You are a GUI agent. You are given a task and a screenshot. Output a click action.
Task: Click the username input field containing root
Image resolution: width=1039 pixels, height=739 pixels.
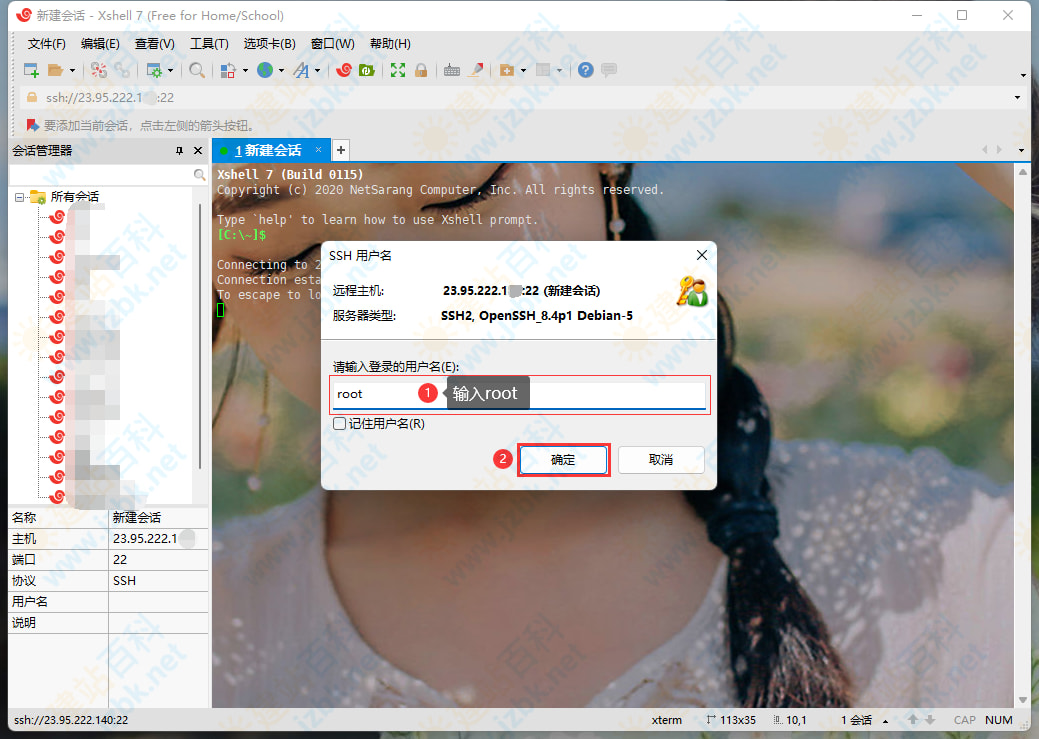click(x=520, y=395)
